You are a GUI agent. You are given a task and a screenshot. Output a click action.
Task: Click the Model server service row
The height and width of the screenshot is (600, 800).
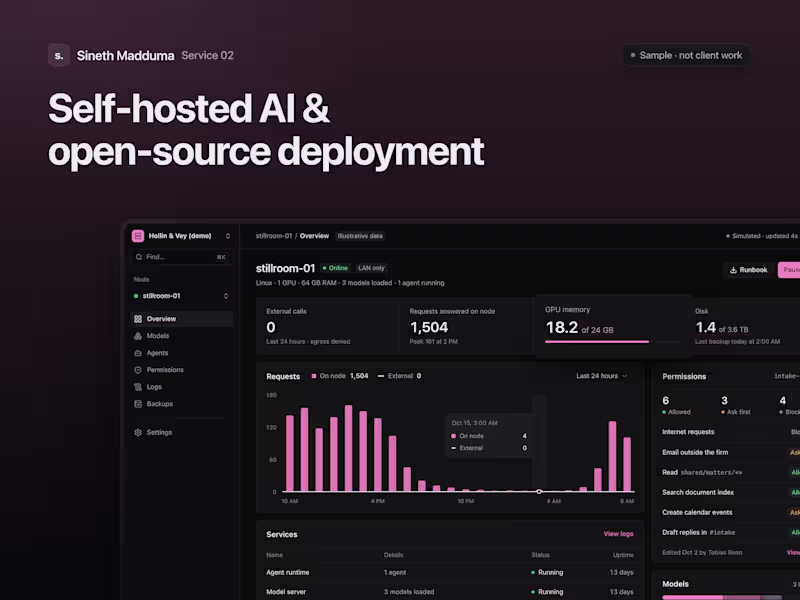click(x=449, y=592)
